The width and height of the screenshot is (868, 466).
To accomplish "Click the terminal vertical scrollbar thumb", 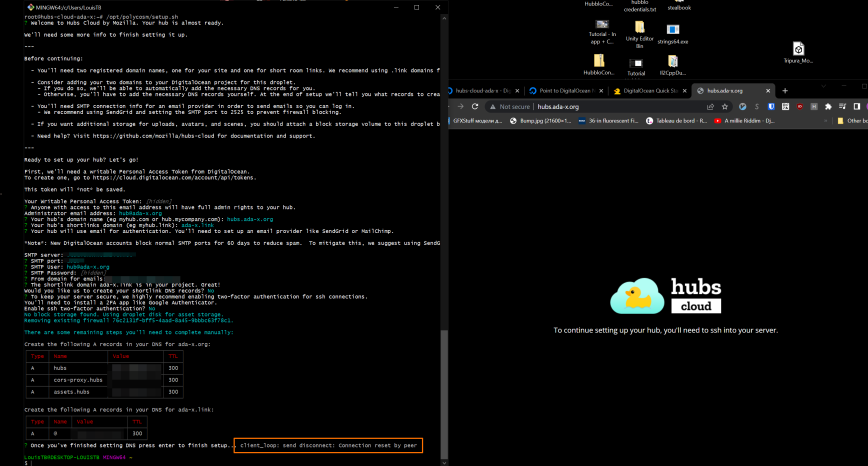I will pos(443,393).
